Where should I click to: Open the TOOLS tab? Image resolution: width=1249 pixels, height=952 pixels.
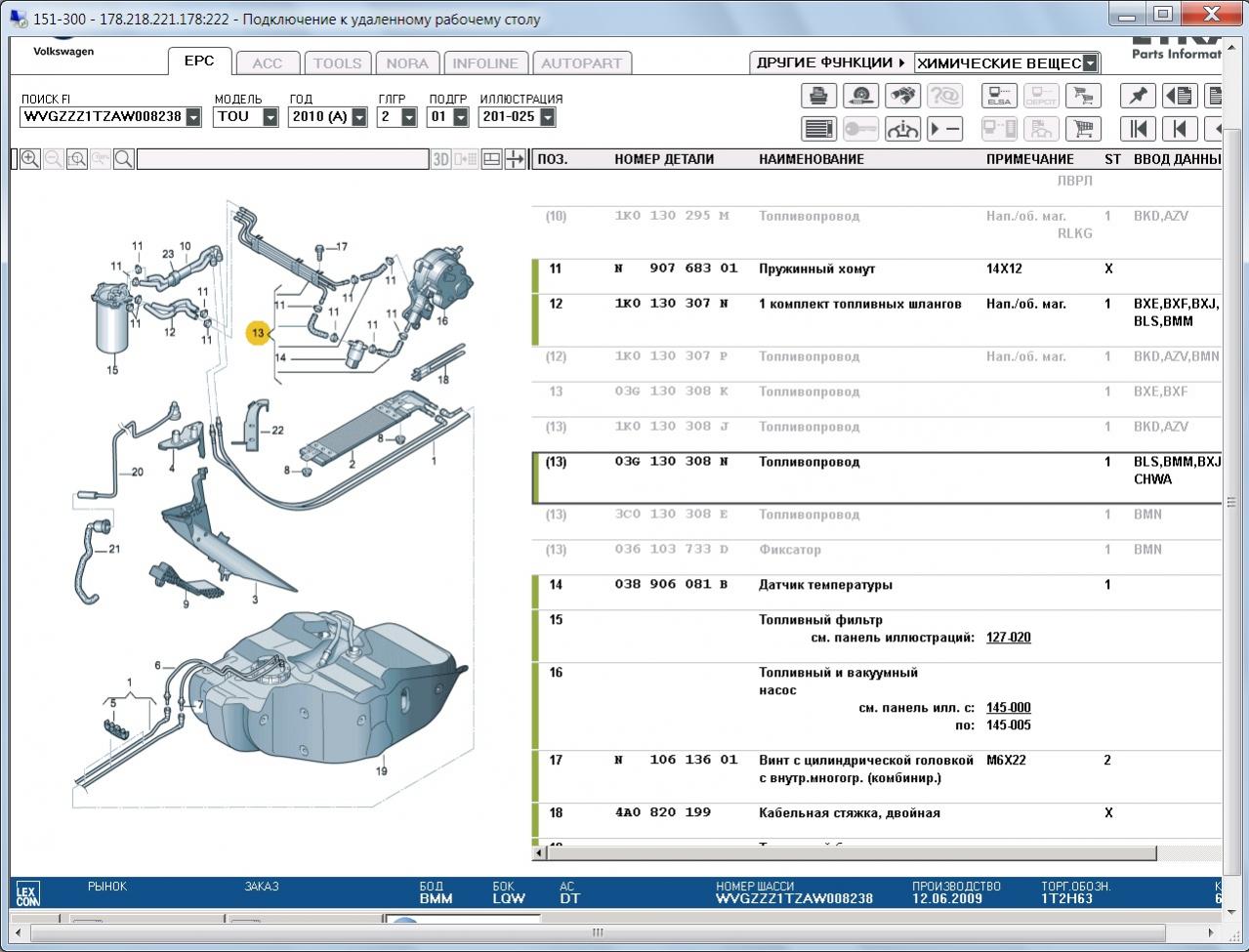[x=338, y=63]
